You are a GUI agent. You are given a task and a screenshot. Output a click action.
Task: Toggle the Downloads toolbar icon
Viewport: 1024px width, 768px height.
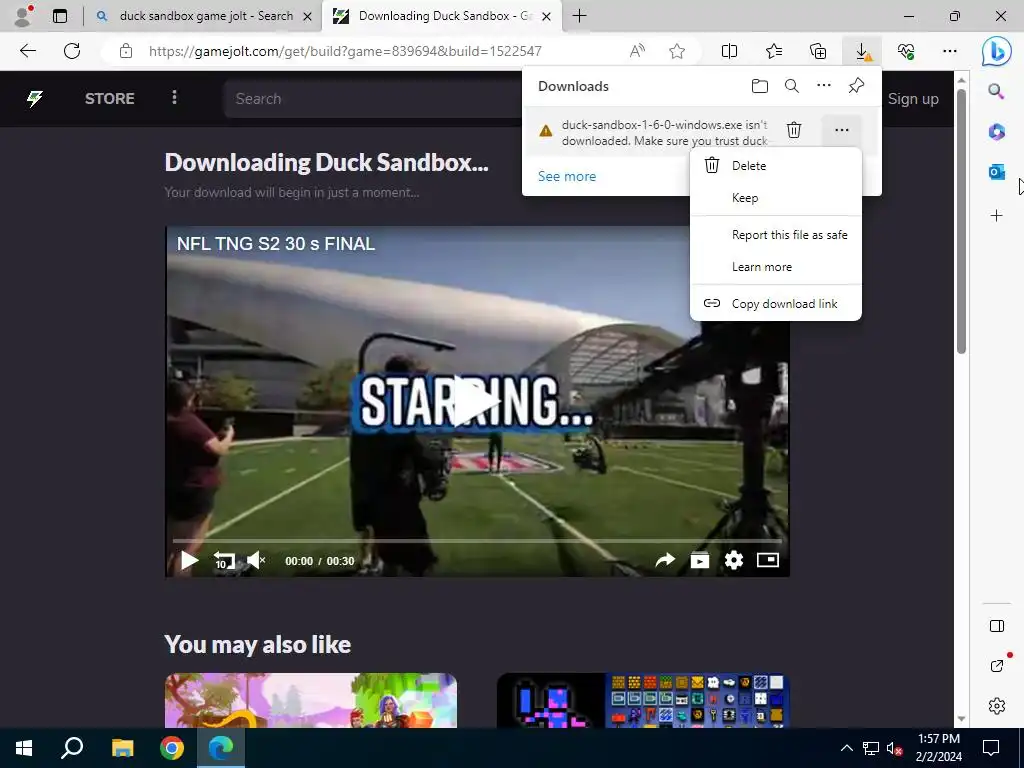click(x=863, y=51)
